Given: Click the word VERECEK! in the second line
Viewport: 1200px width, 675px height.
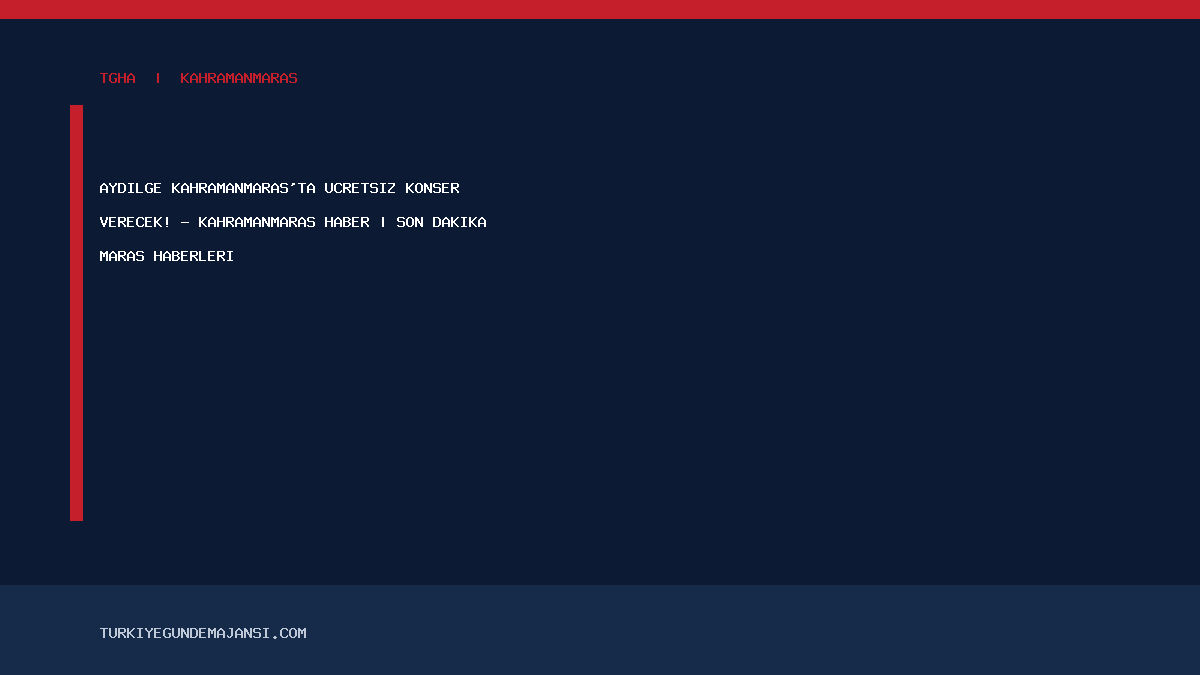Looking at the screenshot, I should point(135,222).
